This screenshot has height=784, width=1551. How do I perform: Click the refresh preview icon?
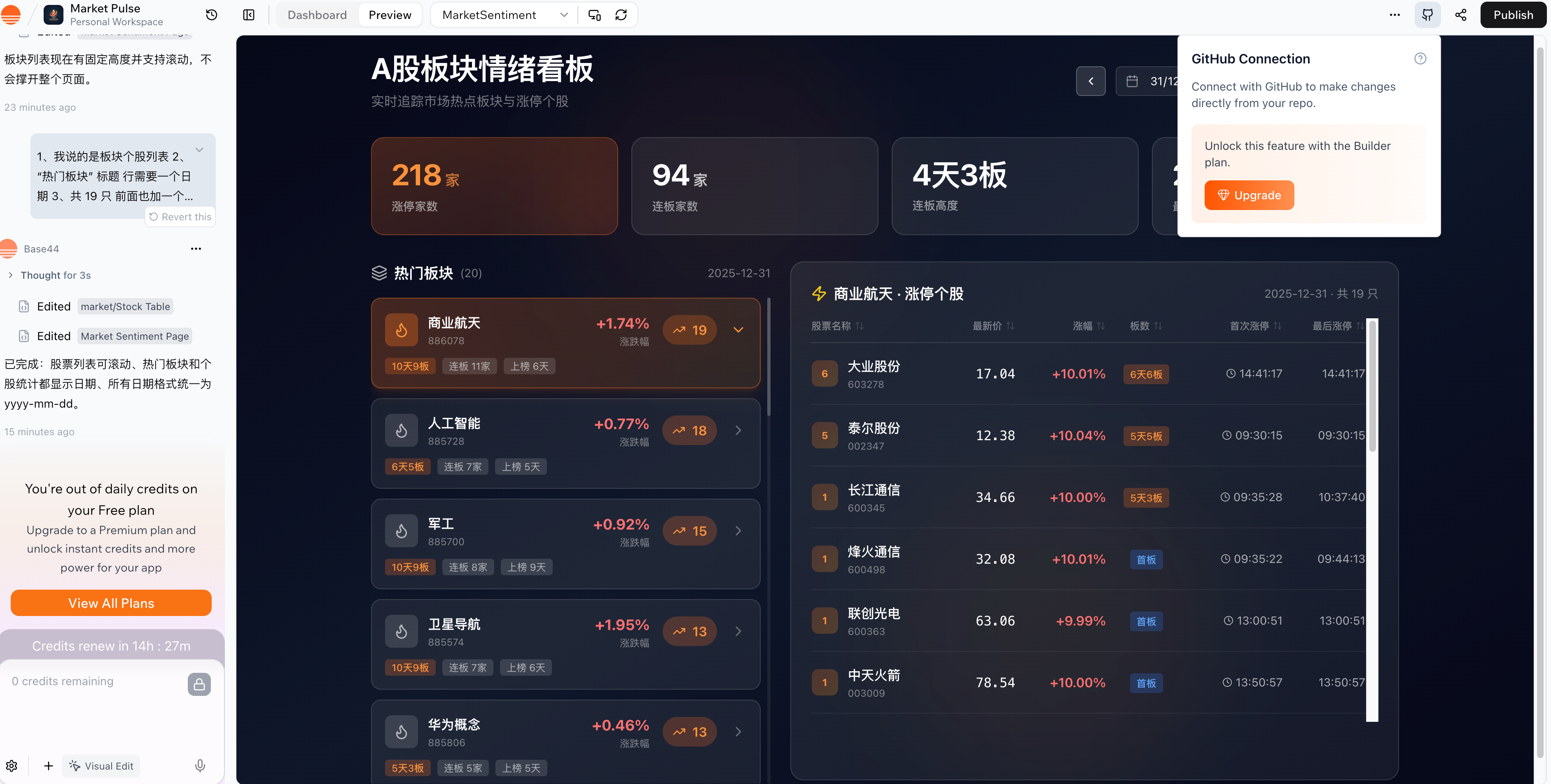point(621,15)
